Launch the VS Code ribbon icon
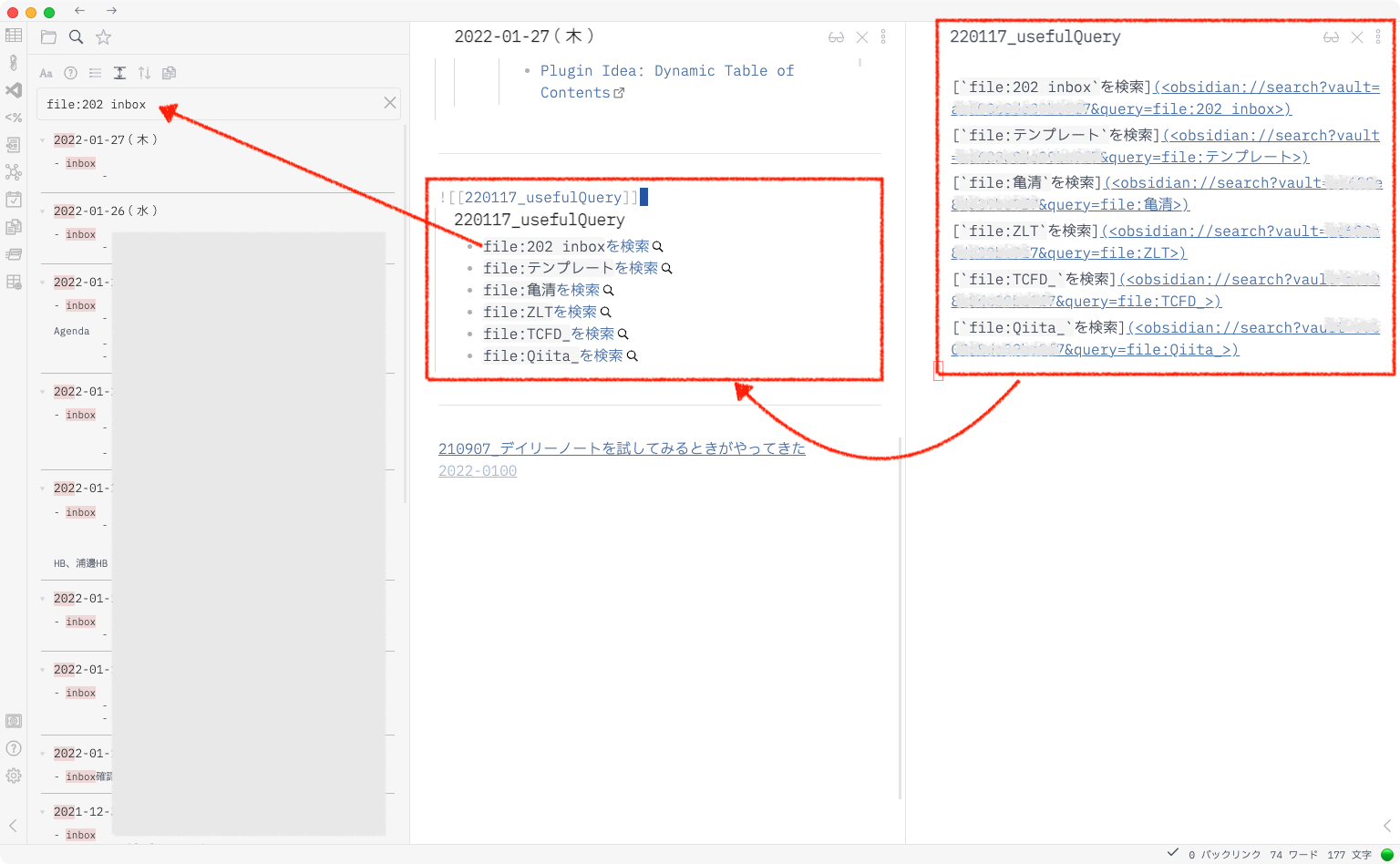Viewport: 1400px width, 864px height. point(14,90)
